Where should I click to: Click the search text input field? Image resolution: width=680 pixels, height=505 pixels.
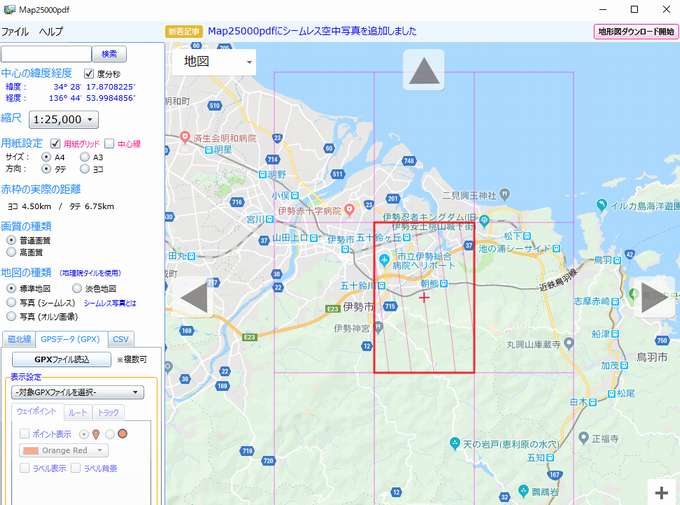point(46,54)
